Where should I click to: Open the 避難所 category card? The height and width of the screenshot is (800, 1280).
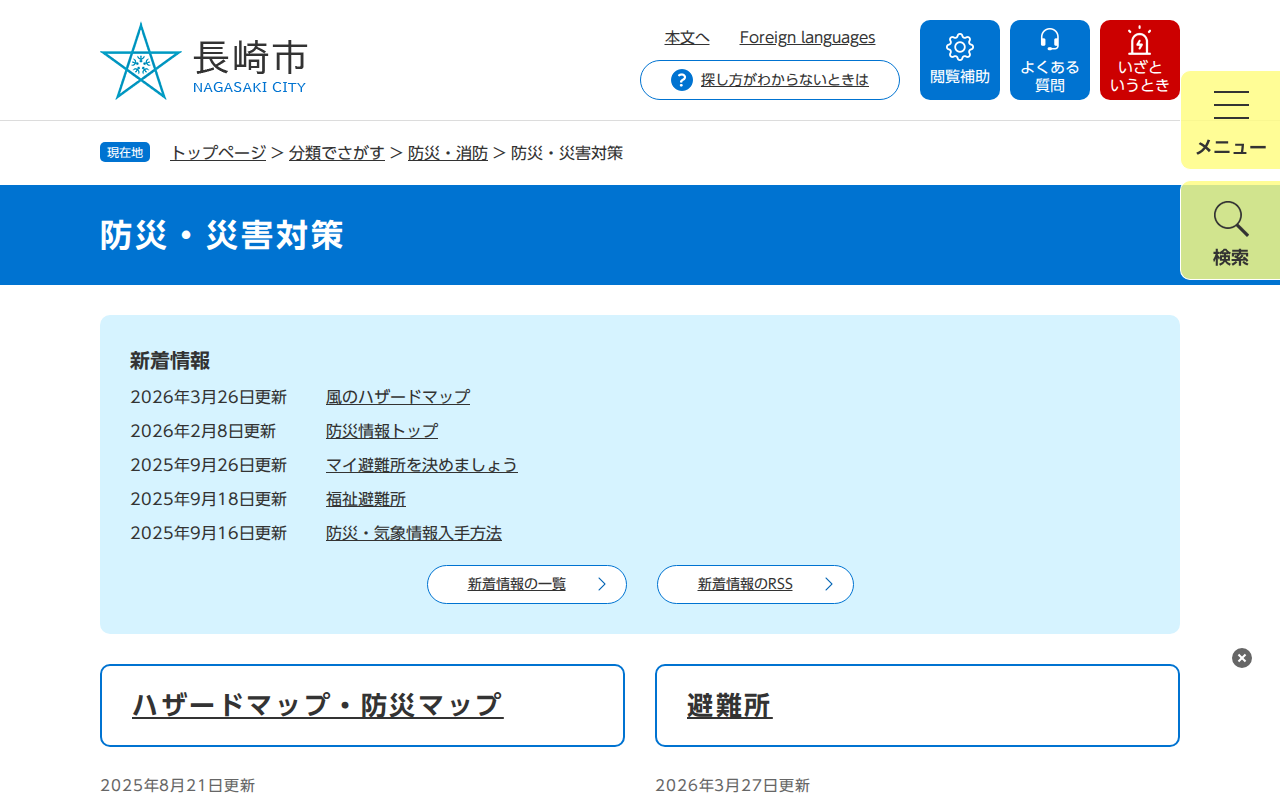(x=917, y=705)
